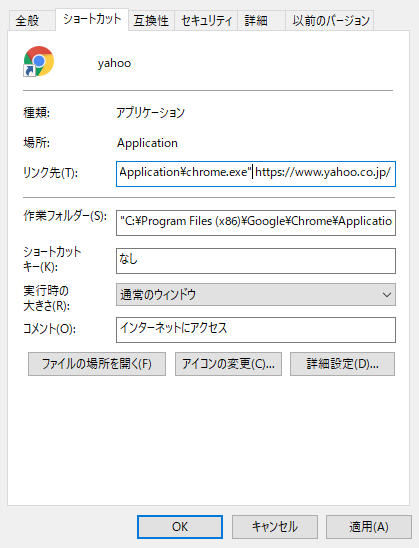The image size is (419, 548).
Task: Open the 以前のバージョン tab
Action: pos(330,21)
